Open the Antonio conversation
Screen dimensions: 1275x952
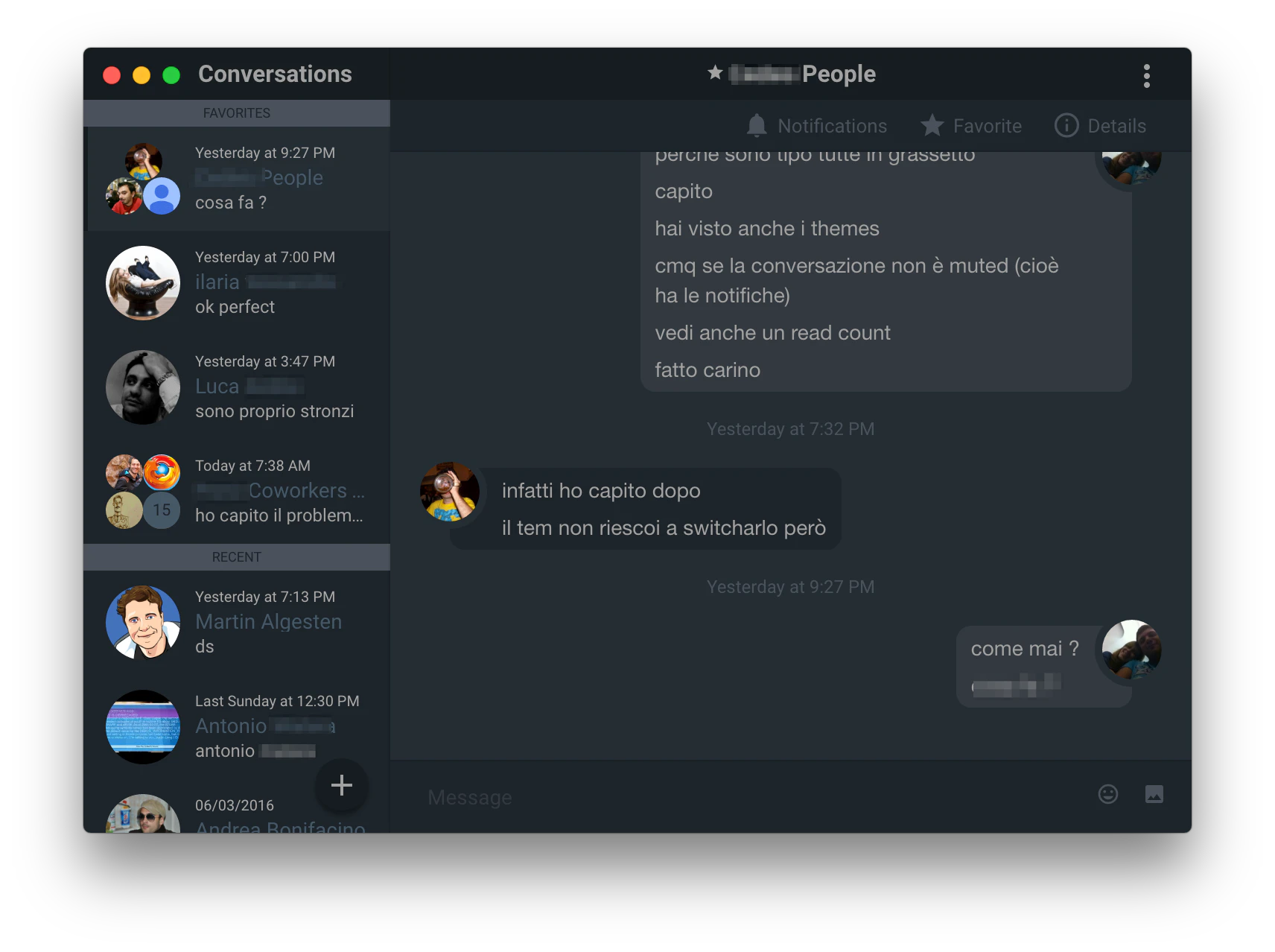[237, 727]
